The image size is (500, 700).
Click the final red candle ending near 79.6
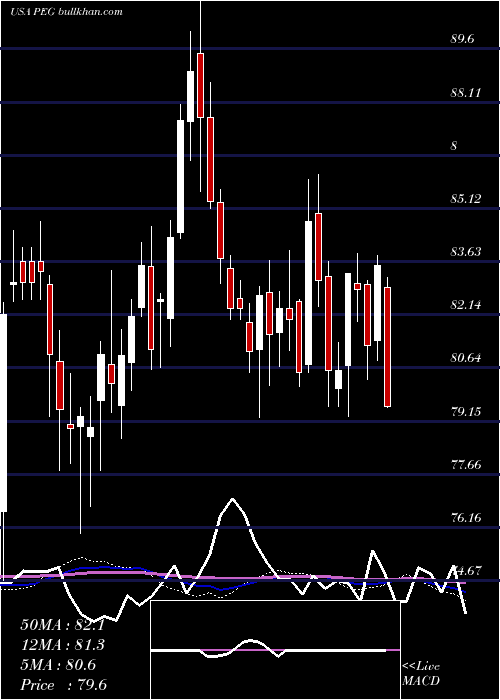tap(388, 347)
